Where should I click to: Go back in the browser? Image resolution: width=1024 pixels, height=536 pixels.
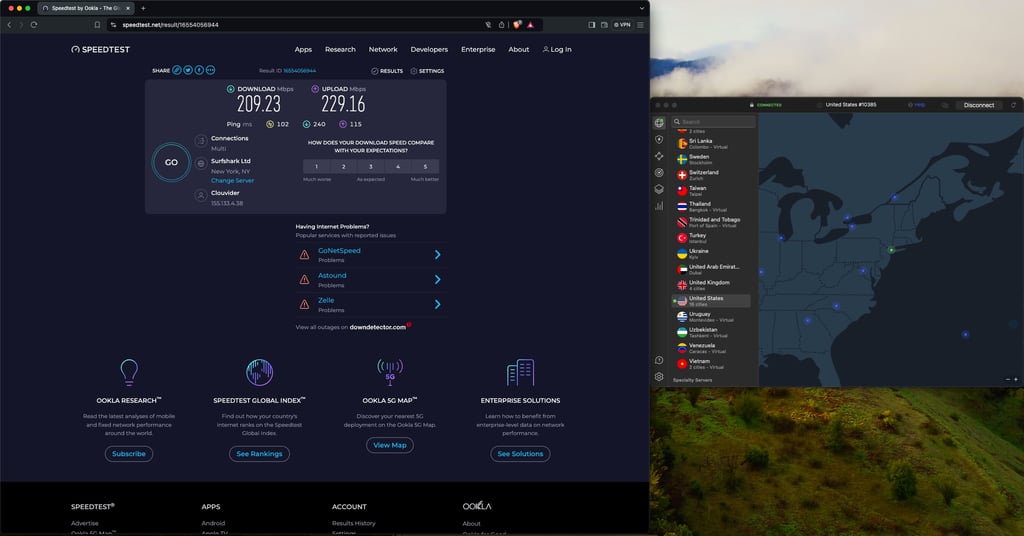[9, 25]
